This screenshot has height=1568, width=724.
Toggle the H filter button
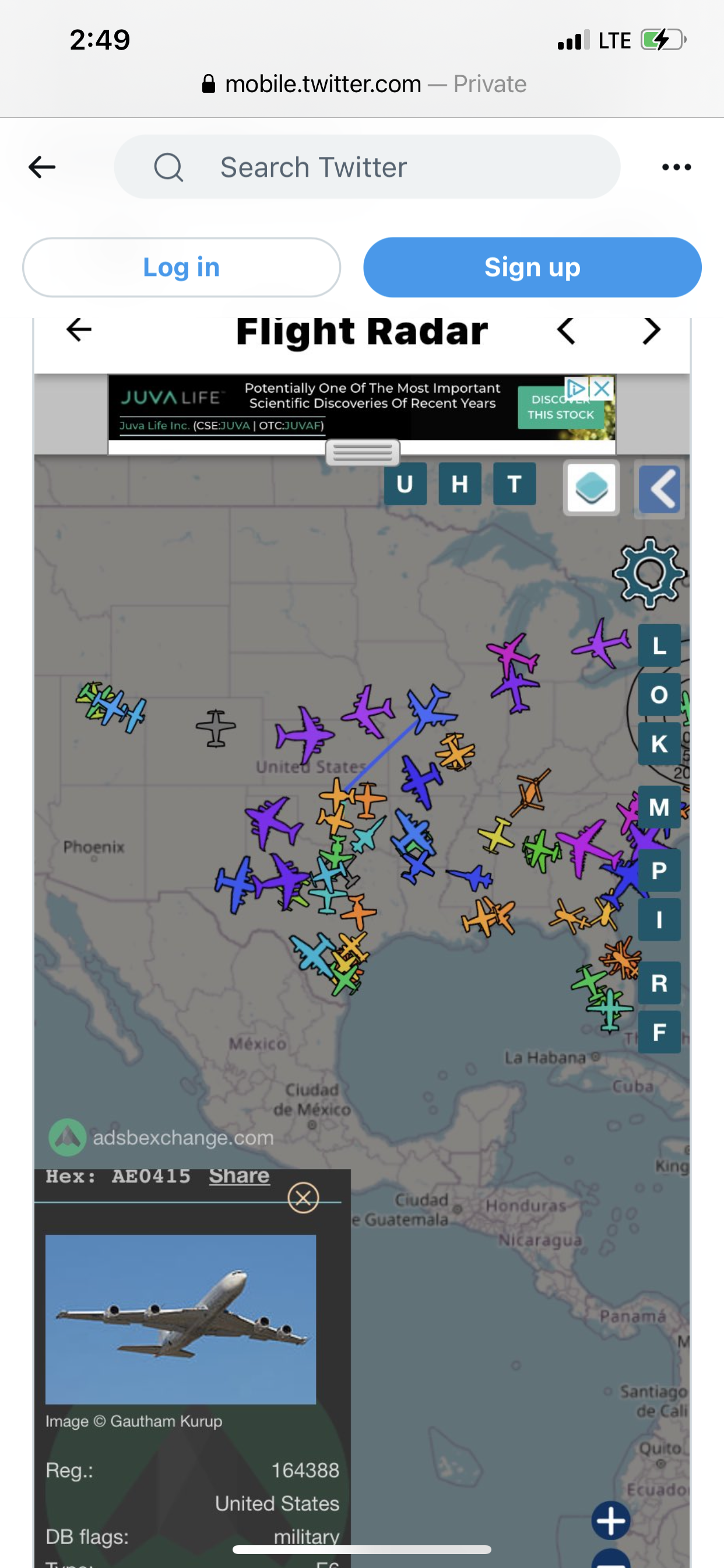point(460,484)
